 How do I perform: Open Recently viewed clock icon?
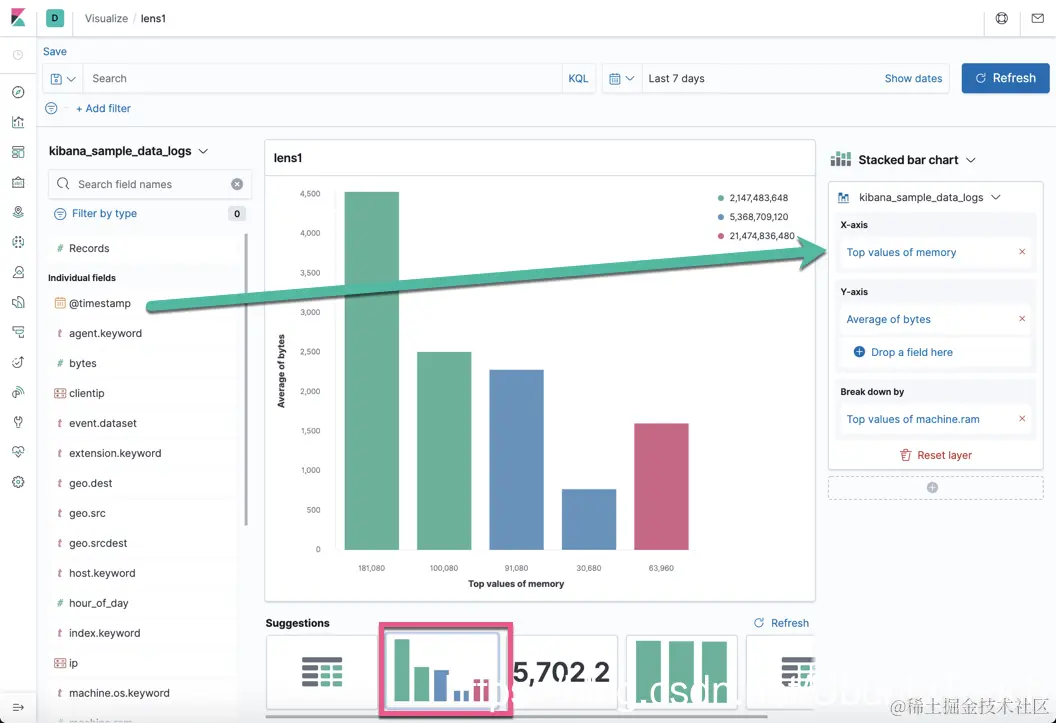pyautogui.click(x=18, y=55)
